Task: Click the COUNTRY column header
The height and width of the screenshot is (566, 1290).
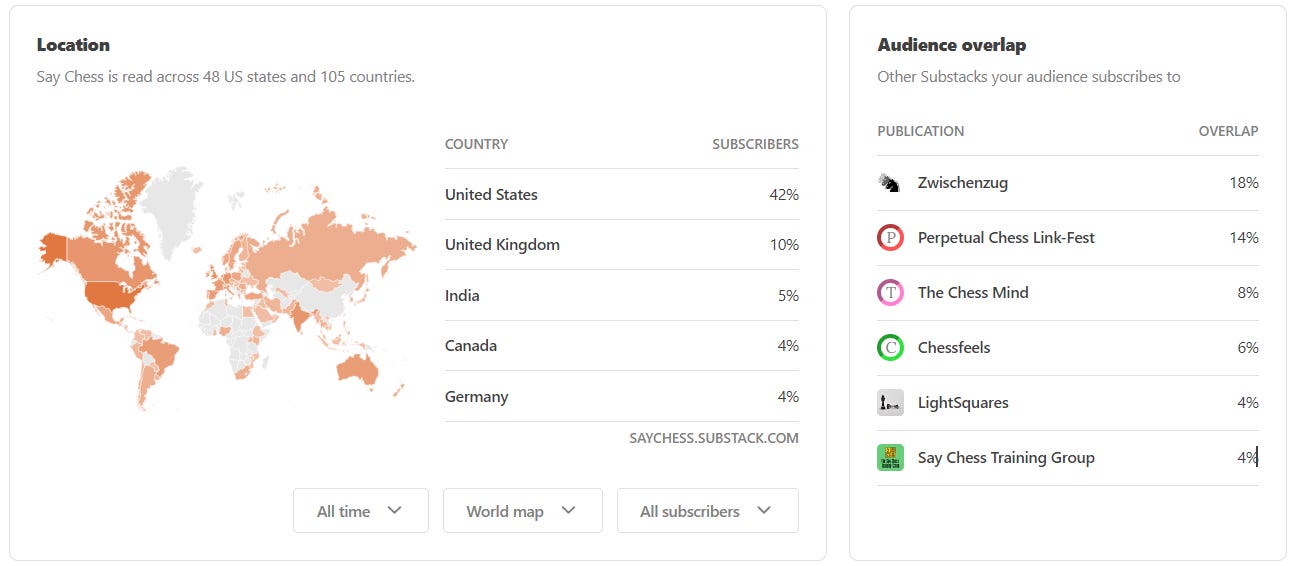Action: pos(477,144)
